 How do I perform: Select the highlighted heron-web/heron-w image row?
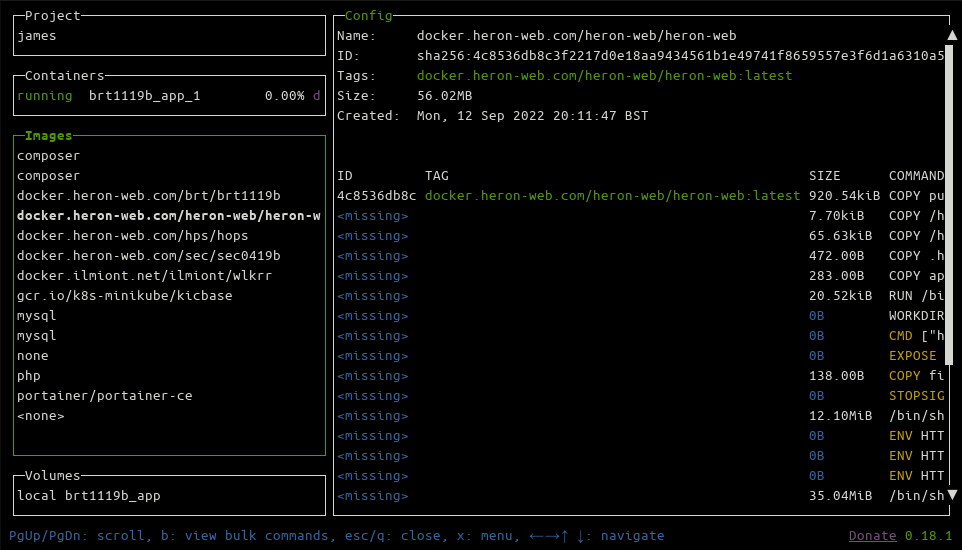click(x=169, y=215)
